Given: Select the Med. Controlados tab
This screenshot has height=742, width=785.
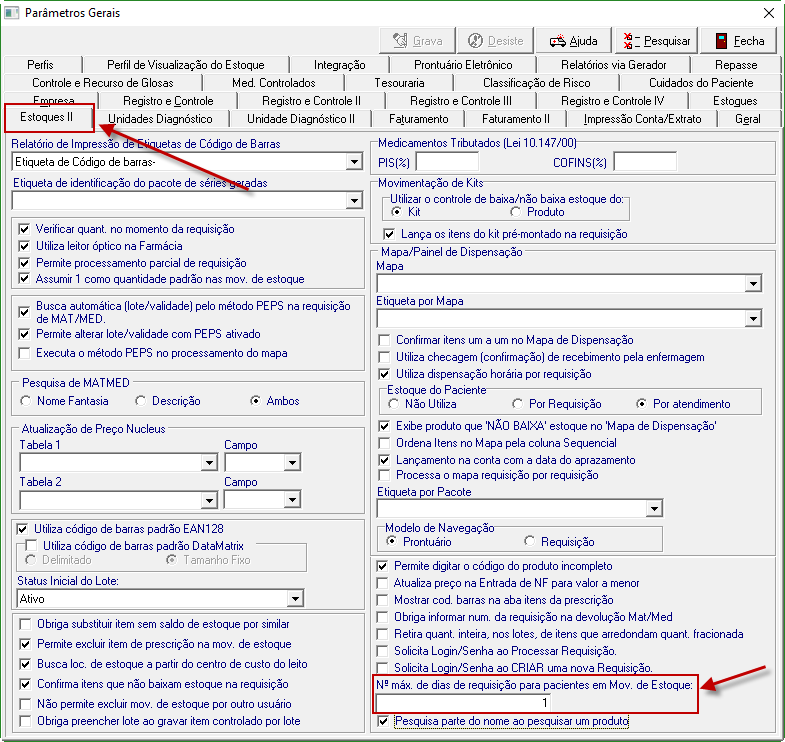Looking at the screenshot, I should [x=273, y=83].
